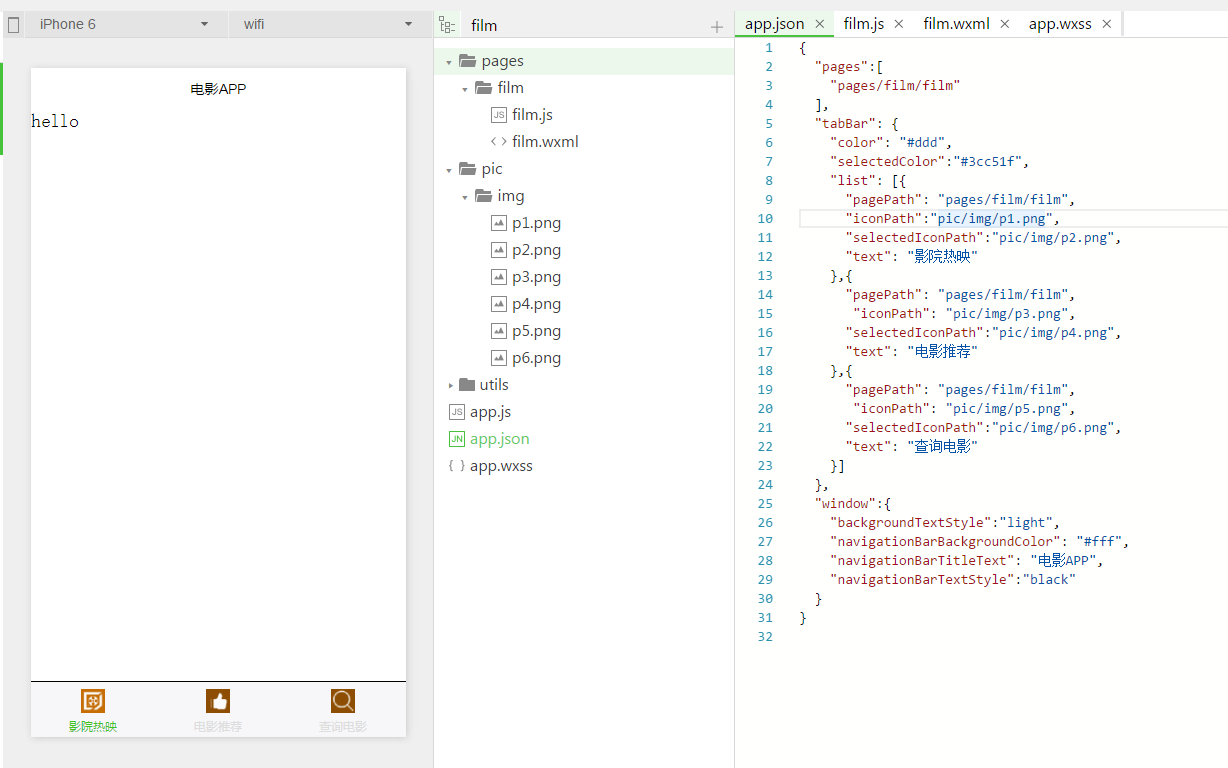Expand the utils folder

(x=450, y=385)
